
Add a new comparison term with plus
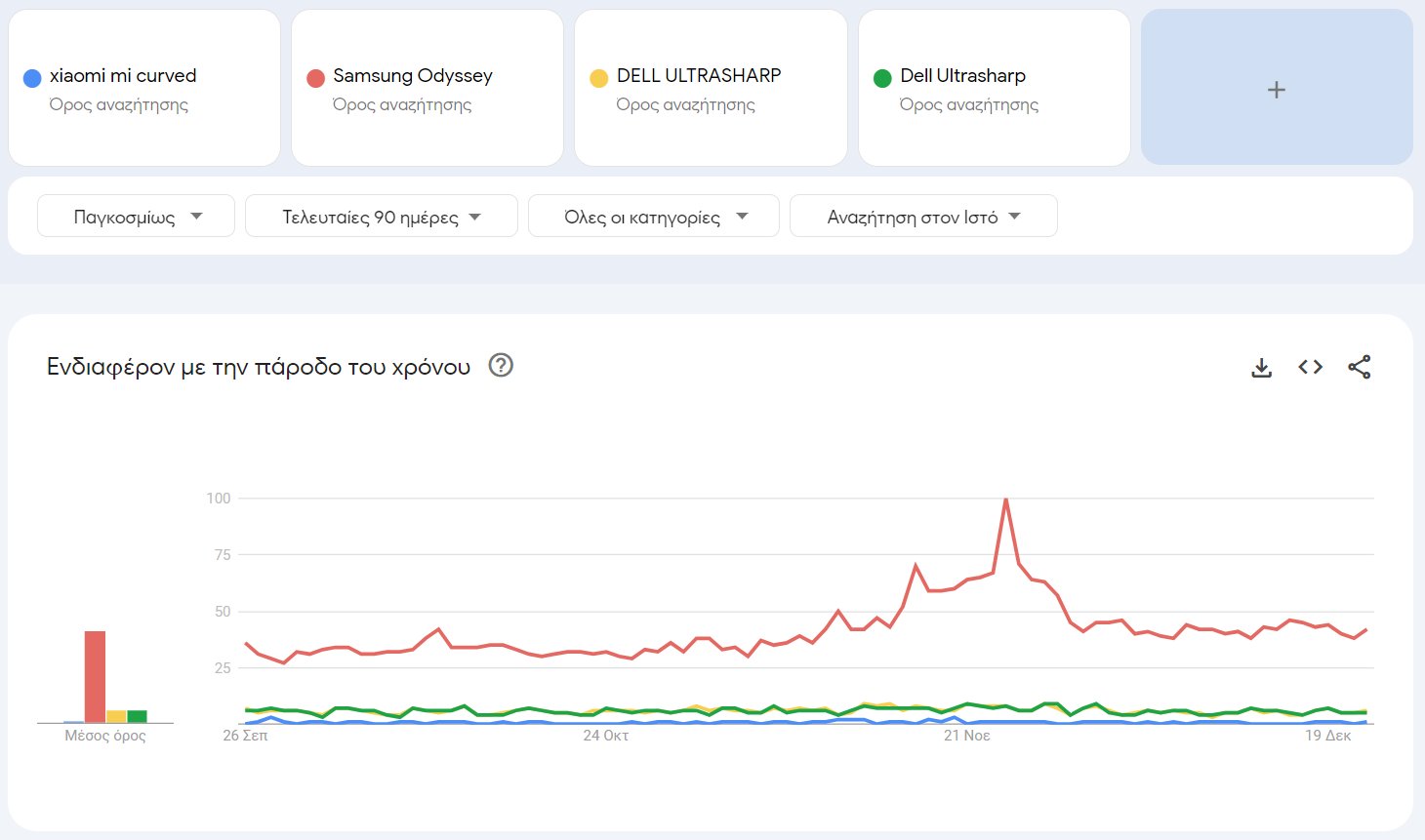pyautogui.click(x=1276, y=90)
